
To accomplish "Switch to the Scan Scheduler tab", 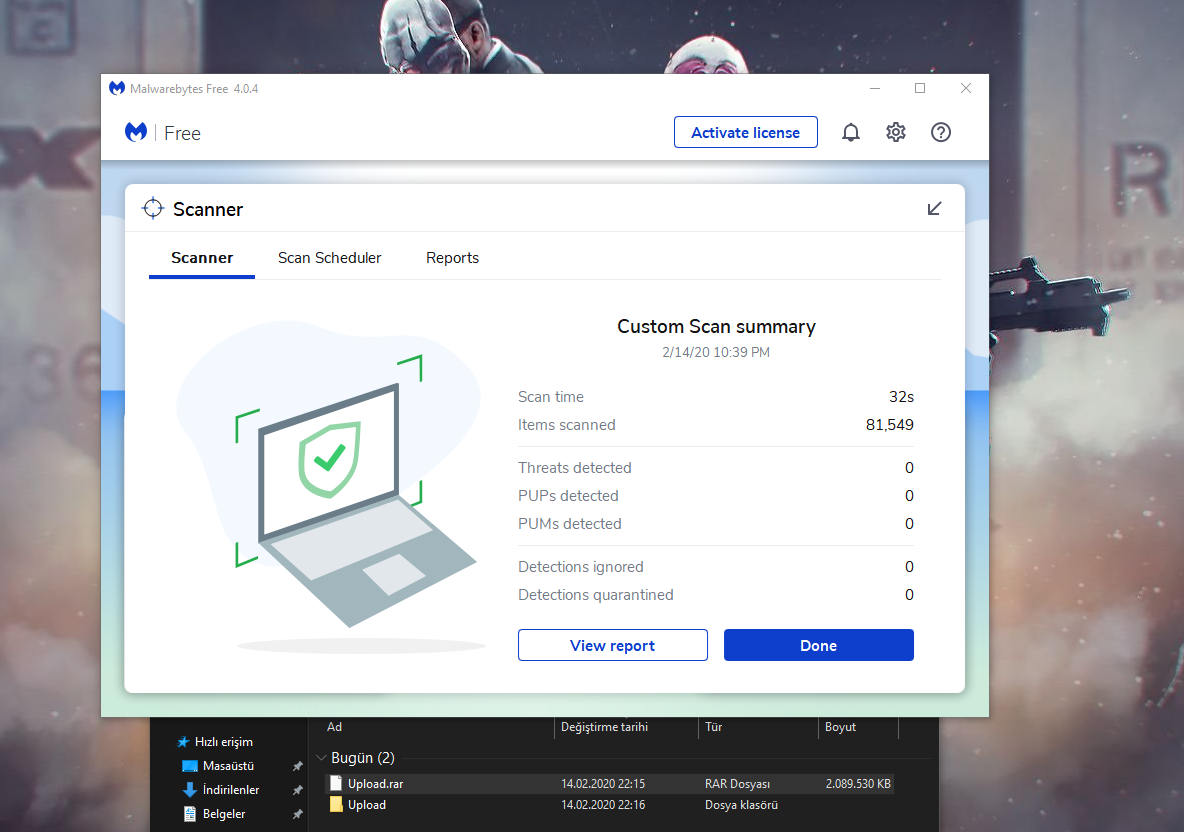I will click(329, 258).
